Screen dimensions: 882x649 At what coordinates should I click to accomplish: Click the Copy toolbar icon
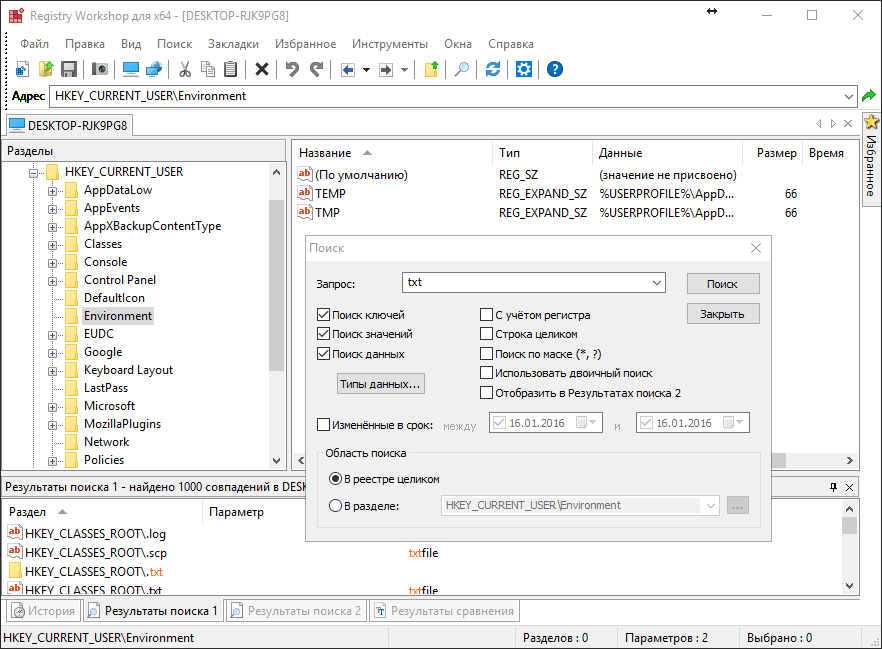pyautogui.click(x=208, y=69)
